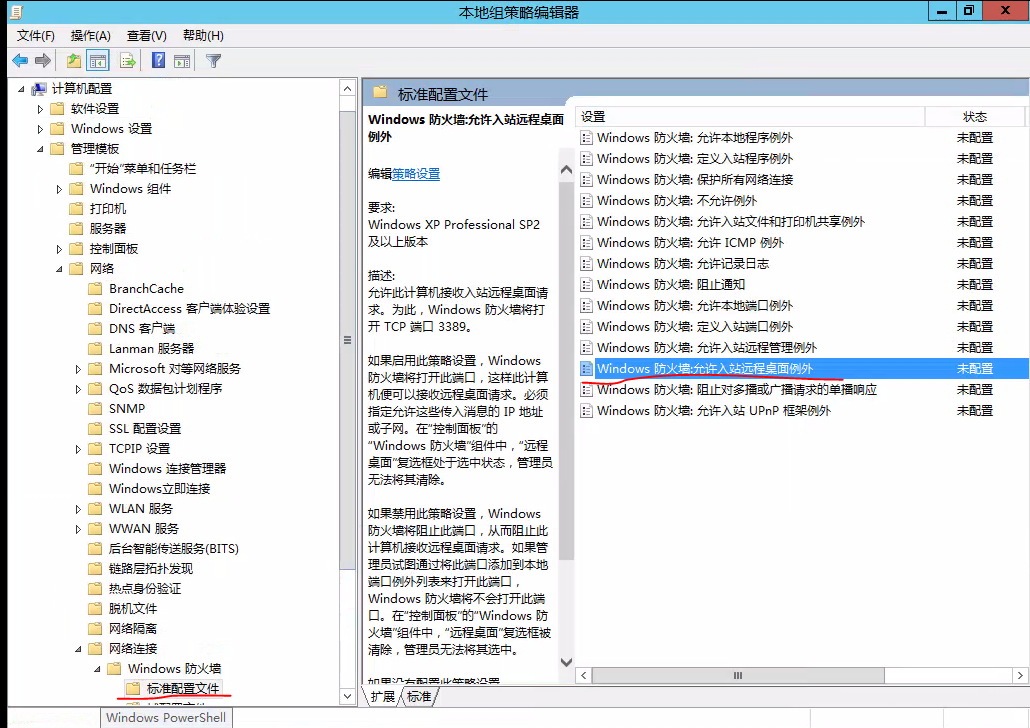Select policy icon for 允许入站远程管理例外
The image size is (1030, 728).
(x=587, y=348)
